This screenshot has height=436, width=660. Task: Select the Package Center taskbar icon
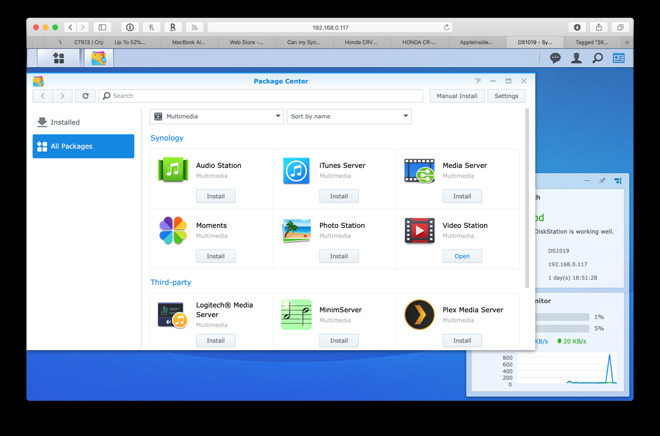coord(98,58)
